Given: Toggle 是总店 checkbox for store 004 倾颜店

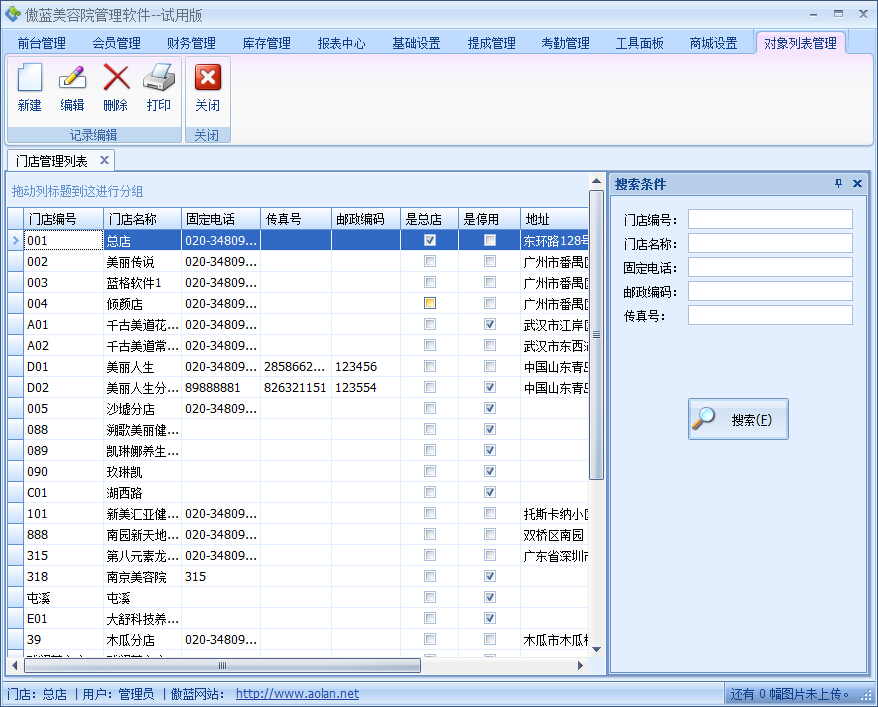Looking at the screenshot, I should (x=430, y=303).
